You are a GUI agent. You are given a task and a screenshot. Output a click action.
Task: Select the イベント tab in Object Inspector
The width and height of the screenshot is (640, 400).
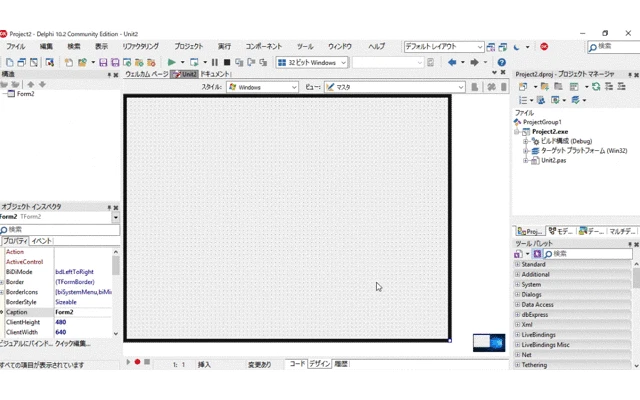click(42, 241)
